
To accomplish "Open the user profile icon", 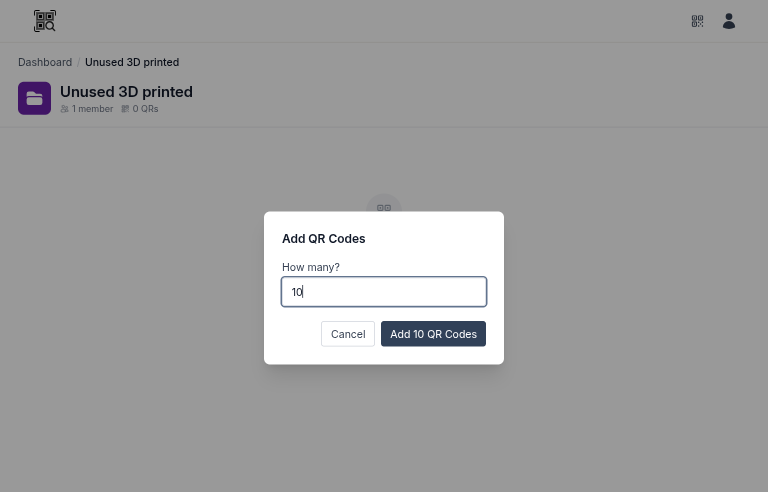I will [729, 21].
